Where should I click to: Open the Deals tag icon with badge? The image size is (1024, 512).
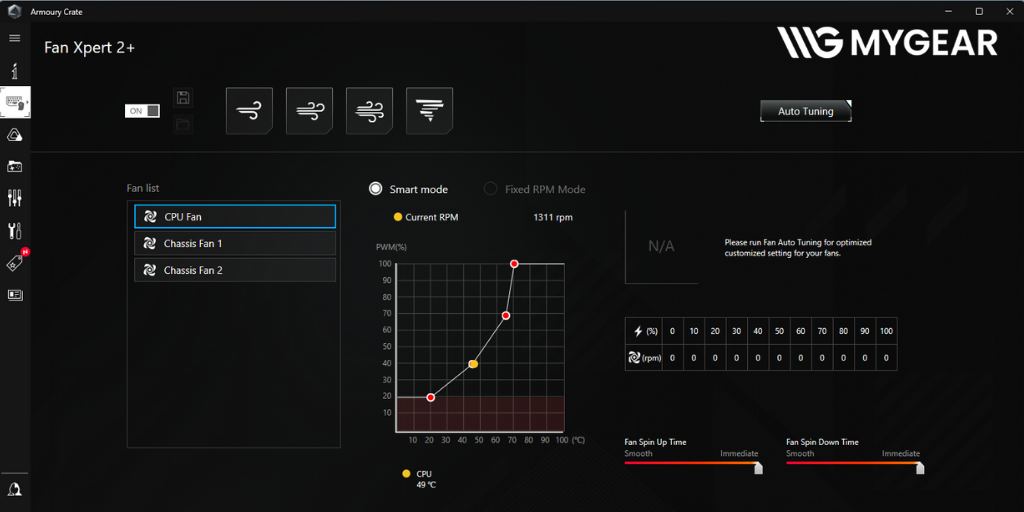(x=14, y=263)
